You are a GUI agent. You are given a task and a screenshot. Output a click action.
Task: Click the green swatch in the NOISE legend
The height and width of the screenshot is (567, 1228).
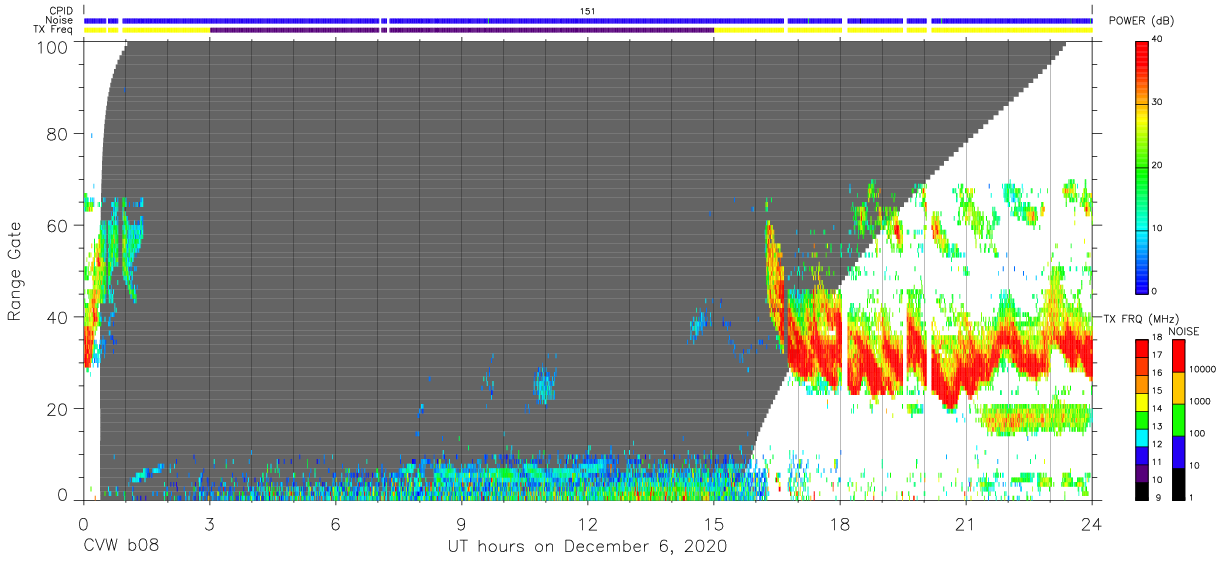click(1177, 419)
